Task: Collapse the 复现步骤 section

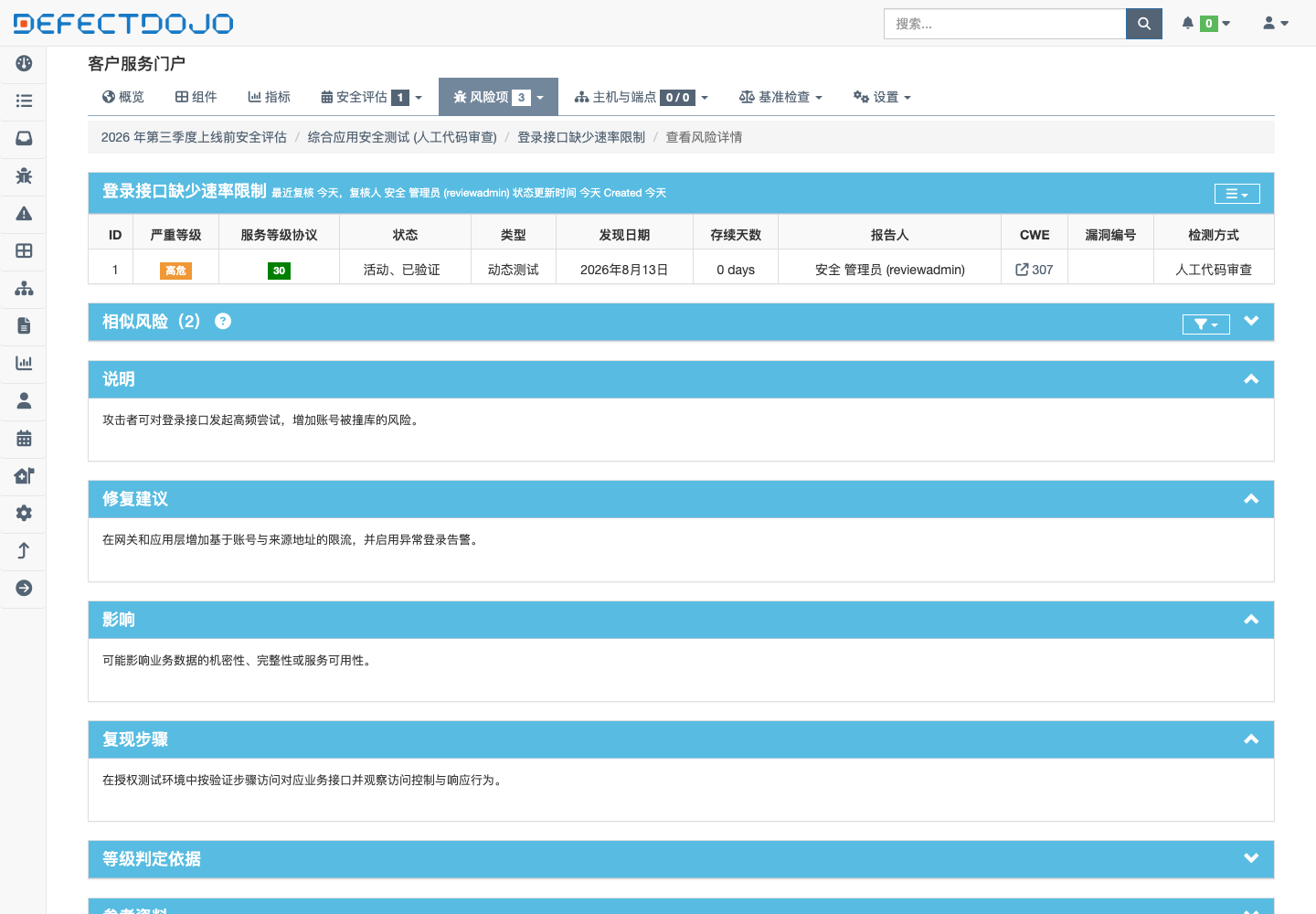Action: 1251,739
